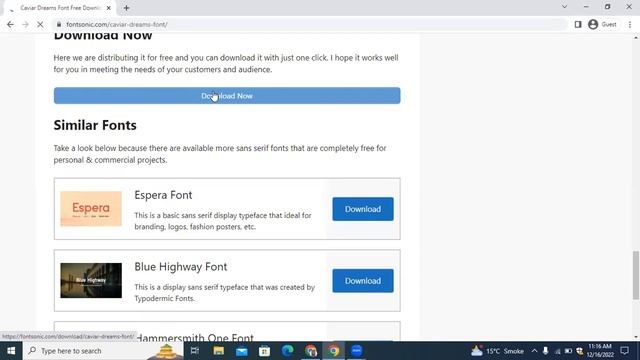Click the Download Now button

pos(227,96)
